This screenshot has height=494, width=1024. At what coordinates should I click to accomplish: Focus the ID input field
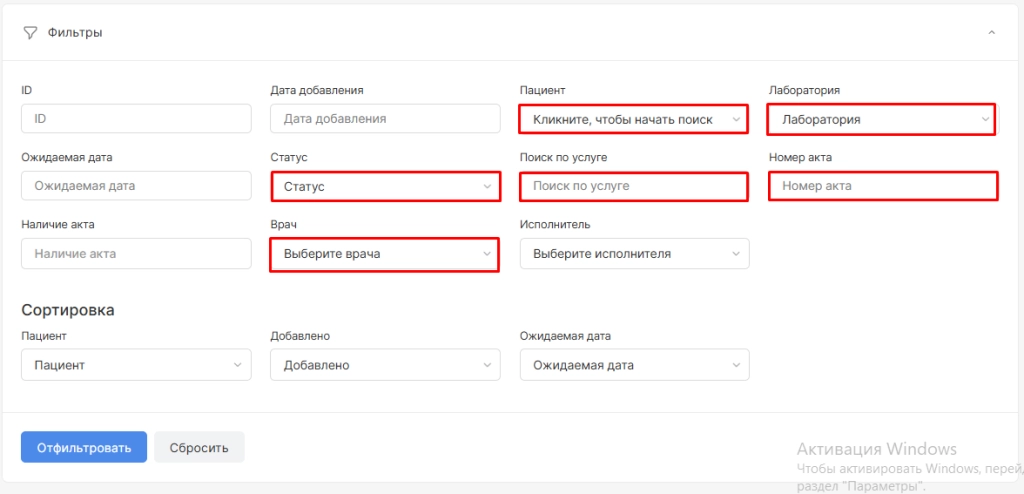click(136, 119)
